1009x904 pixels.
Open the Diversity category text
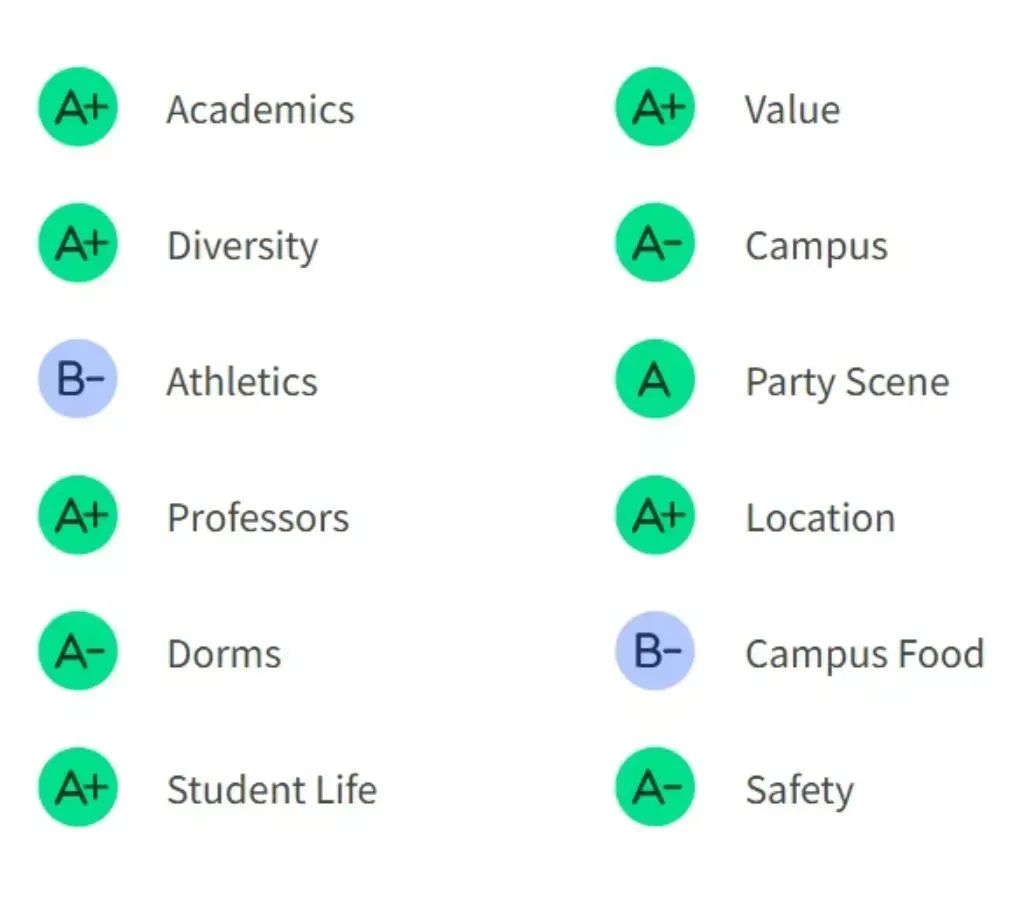(243, 247)
